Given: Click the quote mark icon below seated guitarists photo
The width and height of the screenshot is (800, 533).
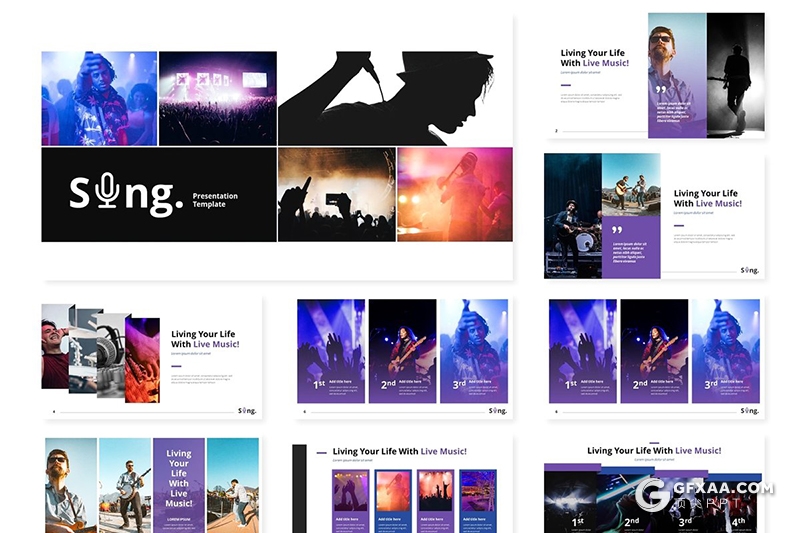Looking at the screenshot, I should click(617, 230).
